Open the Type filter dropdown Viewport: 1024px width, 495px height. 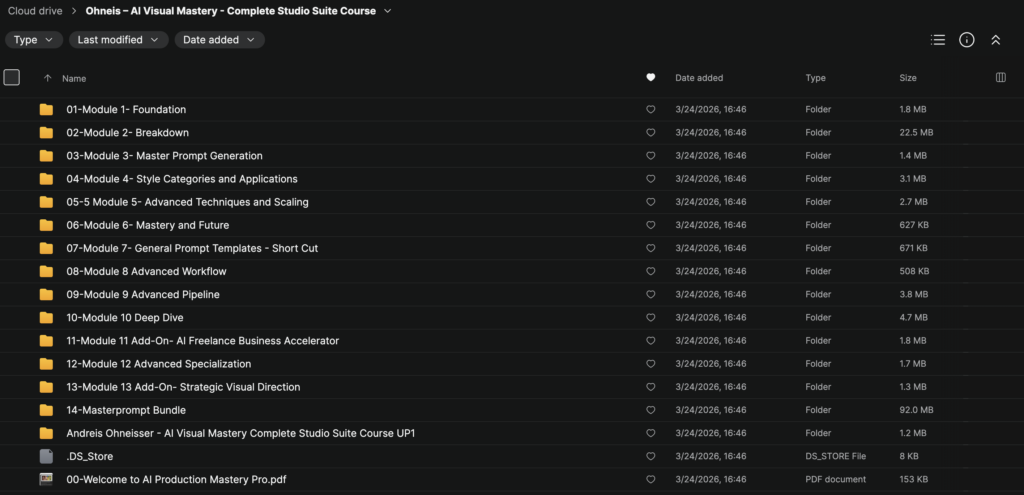coord(34,40)
